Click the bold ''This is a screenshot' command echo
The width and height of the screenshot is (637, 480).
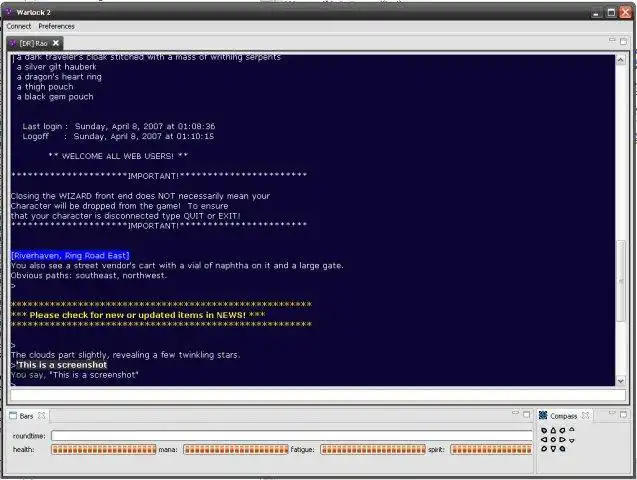point(61,365)
